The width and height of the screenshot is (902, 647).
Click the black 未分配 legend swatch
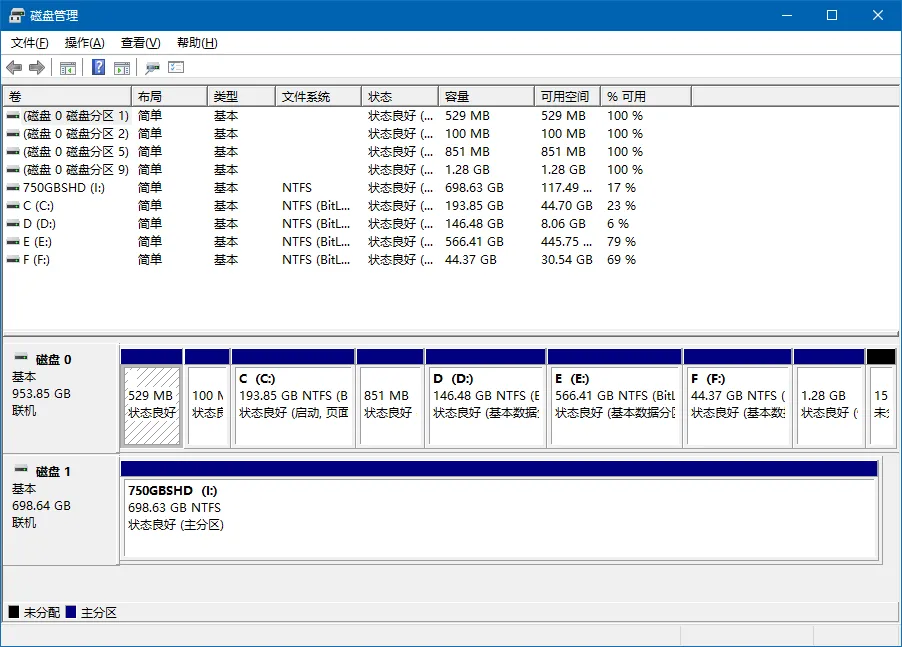click(x=14, y=612)
